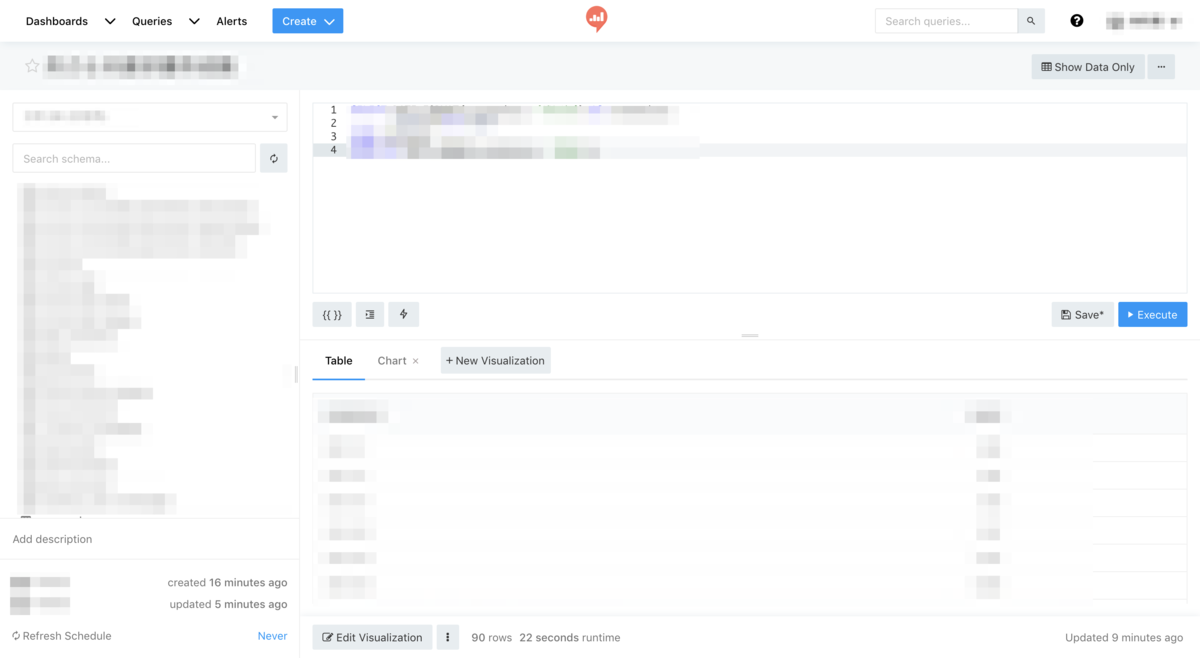Click 'updated 5 minutes ago' text

(x=228, y=604)
